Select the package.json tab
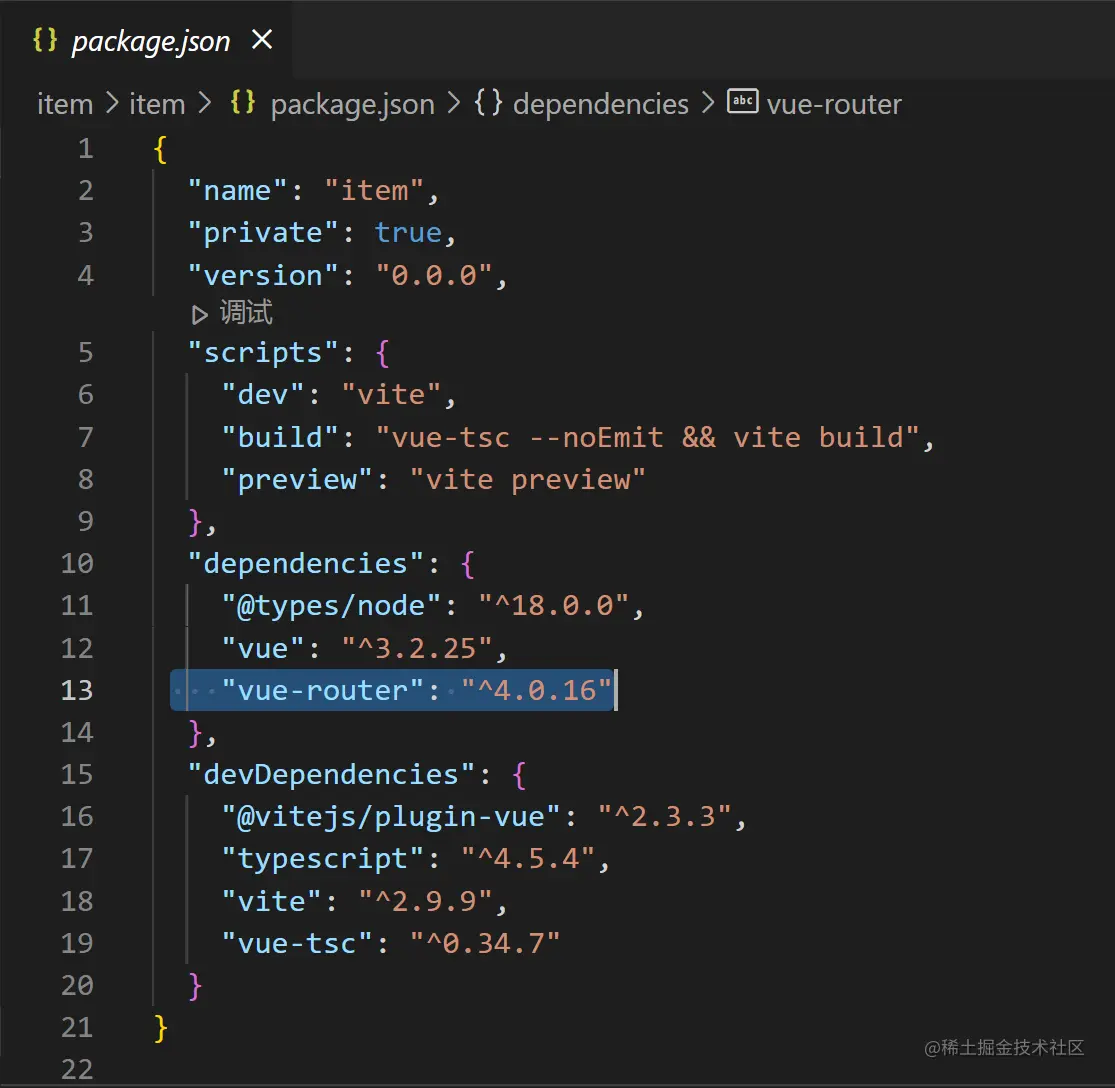Screen dimensions: 1115x1088 (146, 40)
